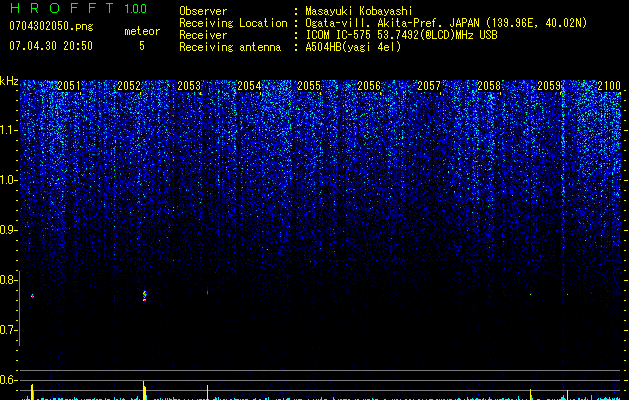Click the faint echo before the 2059 tick
The width and height of the screenshot is (629, 400).
530,294
